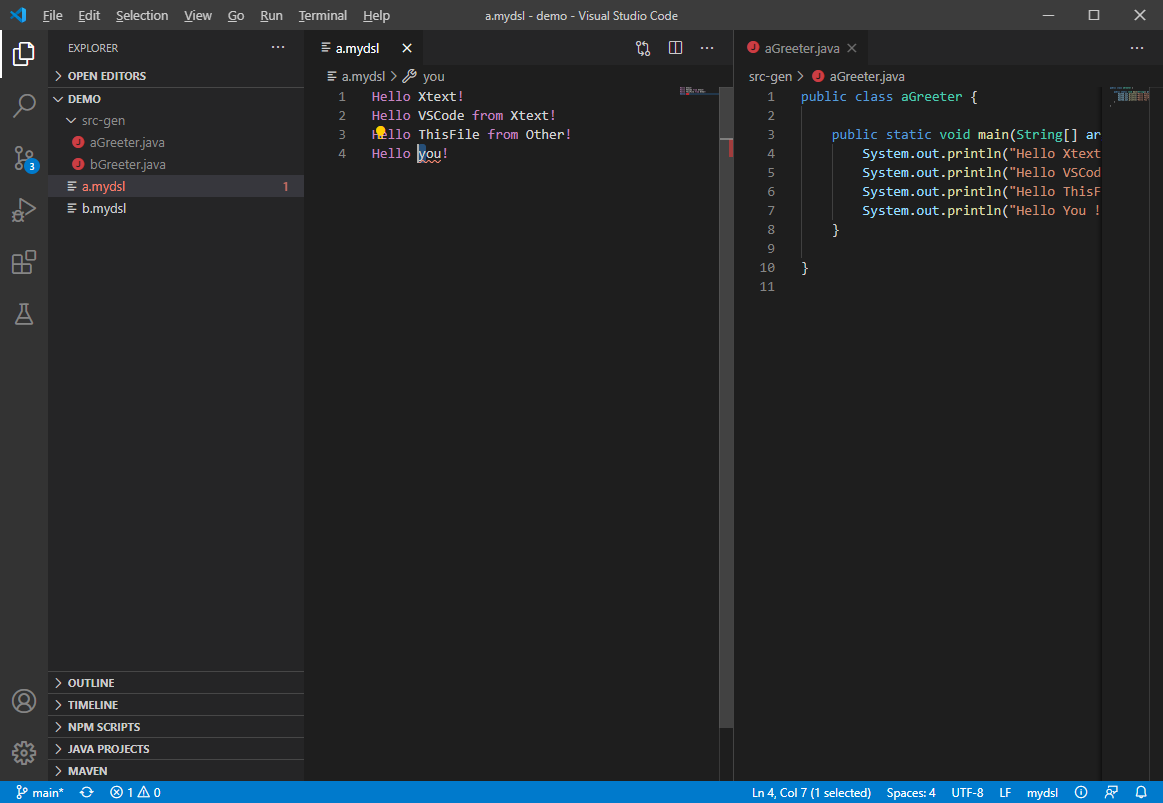Click the lightbulb quick fix icon
The width and height of the screenshot is (1163, 803).
tap(380, 132)
